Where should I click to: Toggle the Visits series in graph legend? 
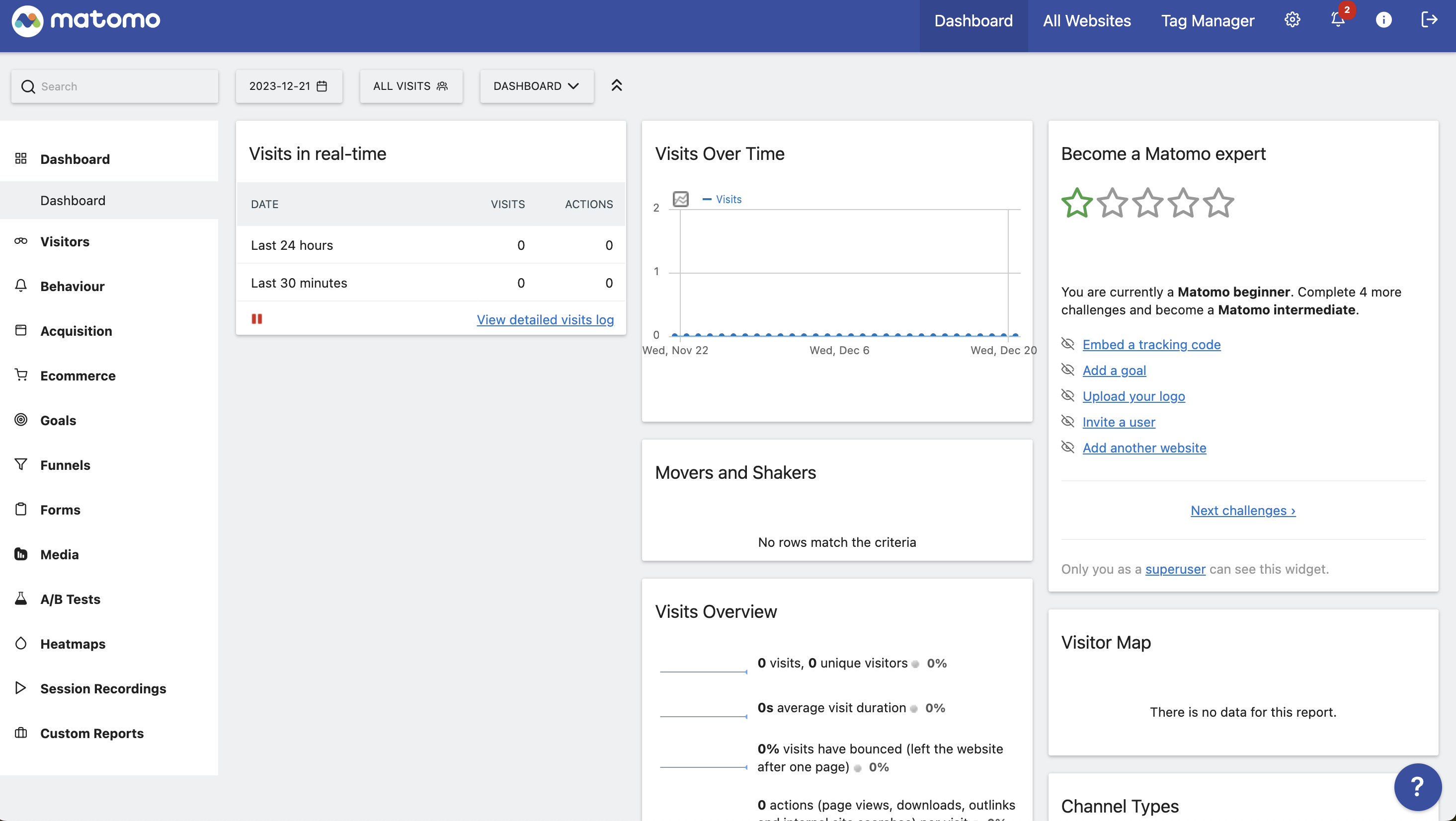[722, 199]
